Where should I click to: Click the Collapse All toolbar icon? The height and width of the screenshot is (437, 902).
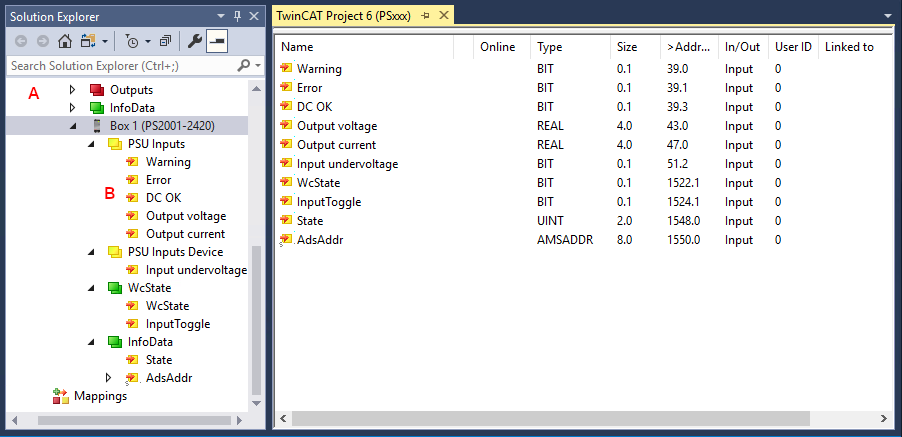point(165,41)
